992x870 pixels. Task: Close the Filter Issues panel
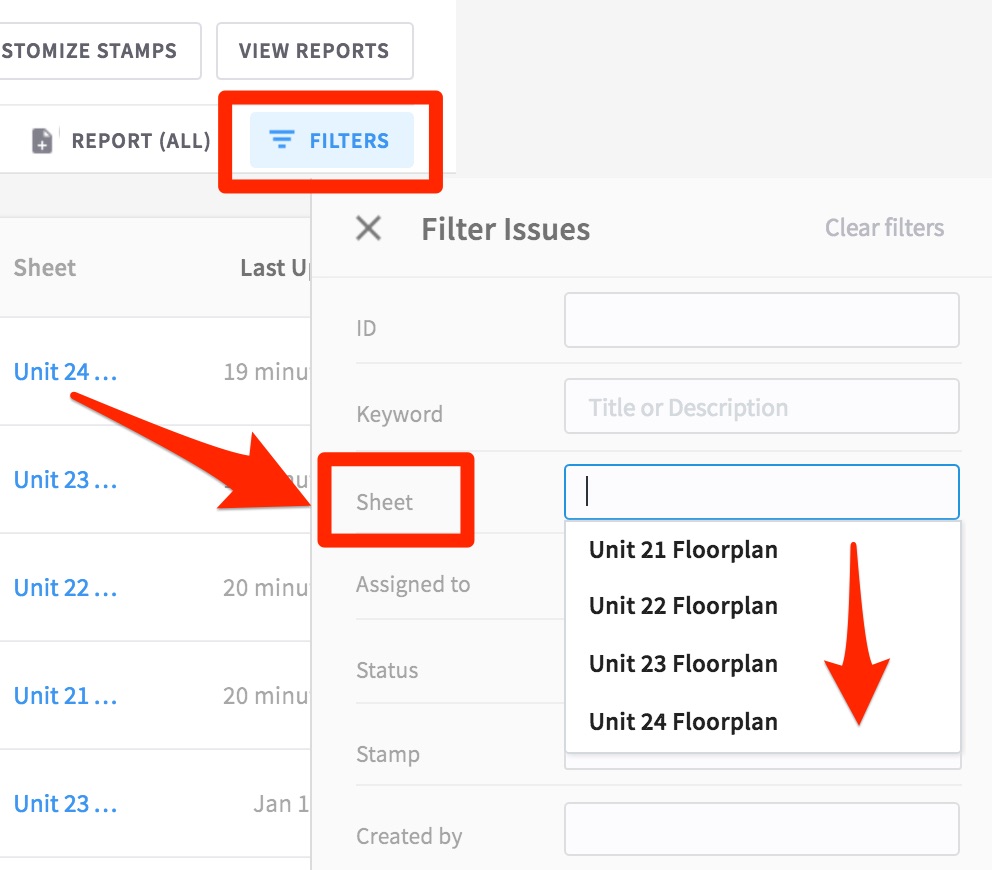[368, 228]
